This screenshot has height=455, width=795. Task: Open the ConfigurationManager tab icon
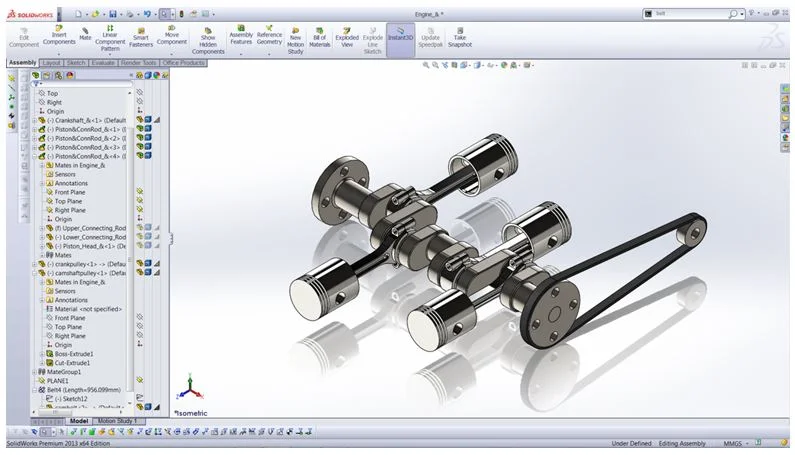[58, 76]
